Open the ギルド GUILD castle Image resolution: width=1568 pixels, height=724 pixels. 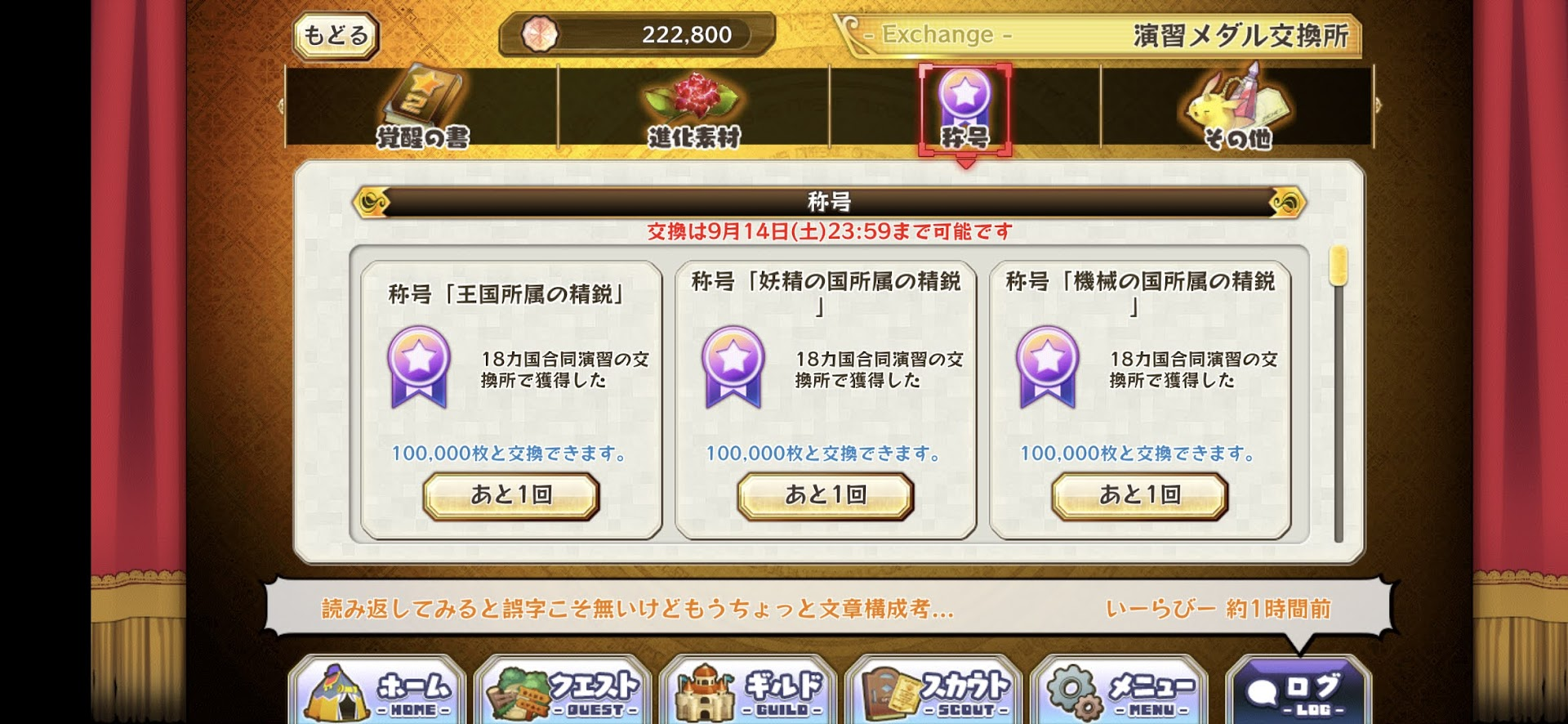point(748,690)
